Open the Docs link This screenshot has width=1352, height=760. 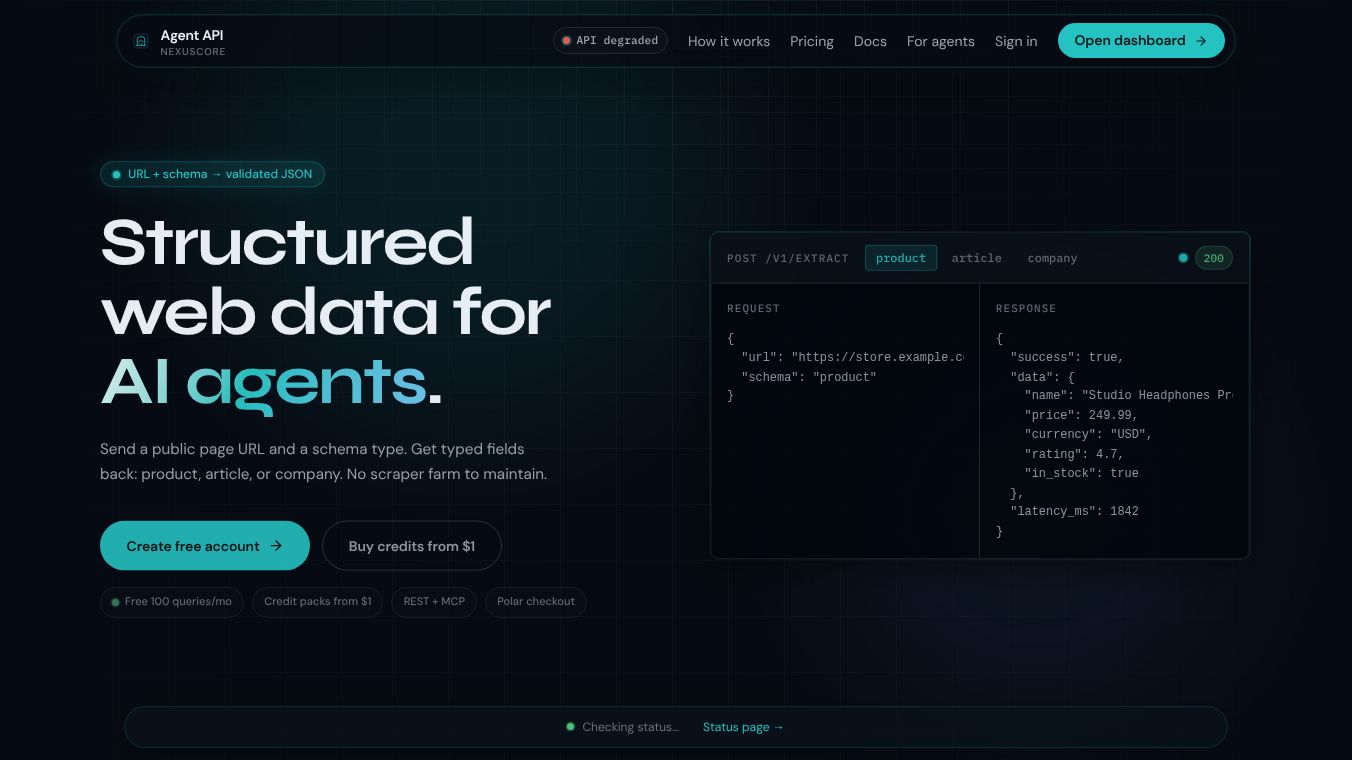(x=870, y=41)
